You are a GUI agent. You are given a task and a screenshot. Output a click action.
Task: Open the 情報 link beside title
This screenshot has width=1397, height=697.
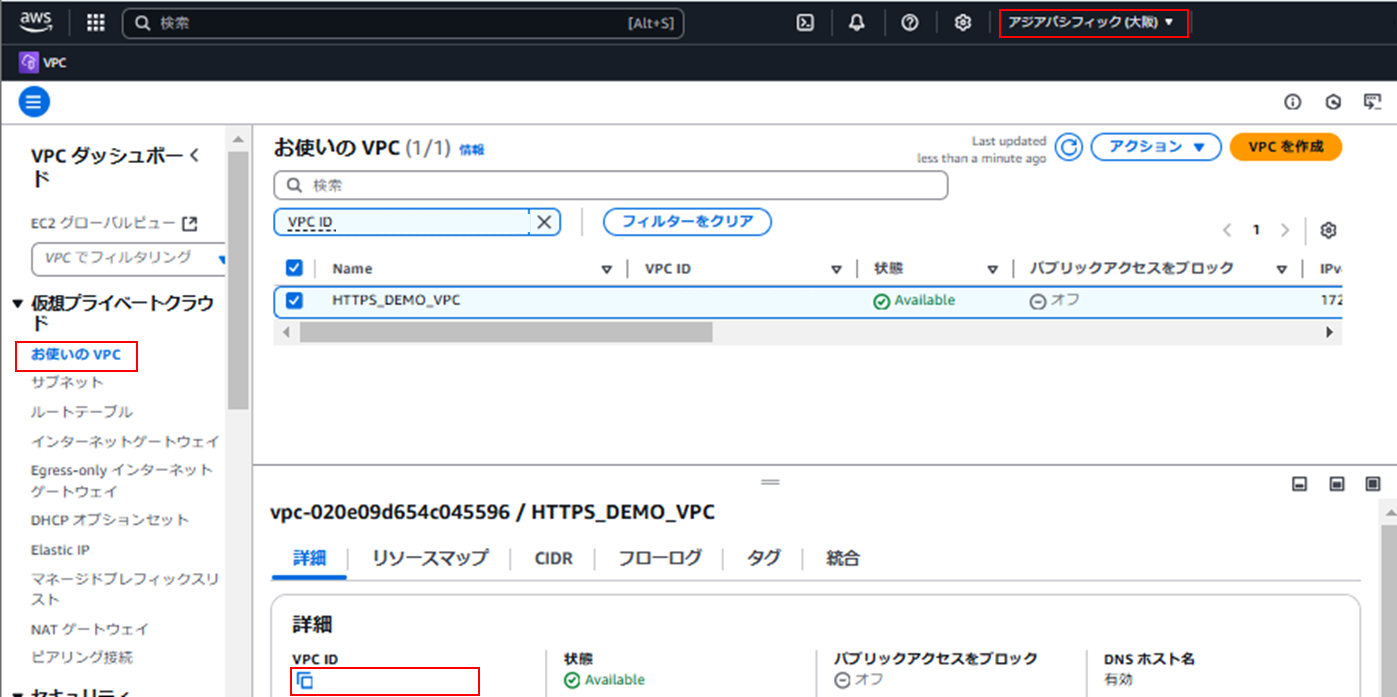[x=472, y=150]
